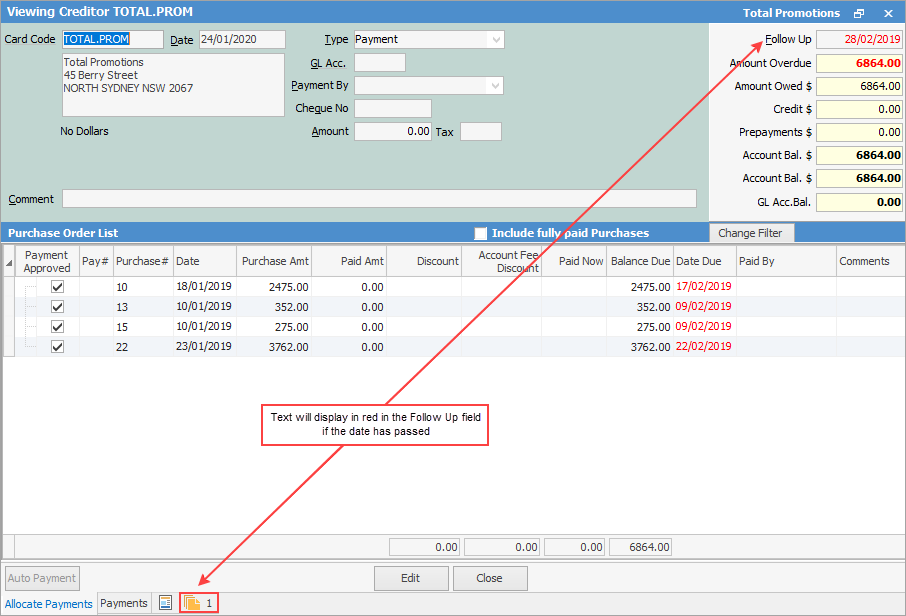Image resolution: width=906 pixels, height=616 pixels.
Task: Click the restore window icon in title bar
Action: [x=859, y=13]
